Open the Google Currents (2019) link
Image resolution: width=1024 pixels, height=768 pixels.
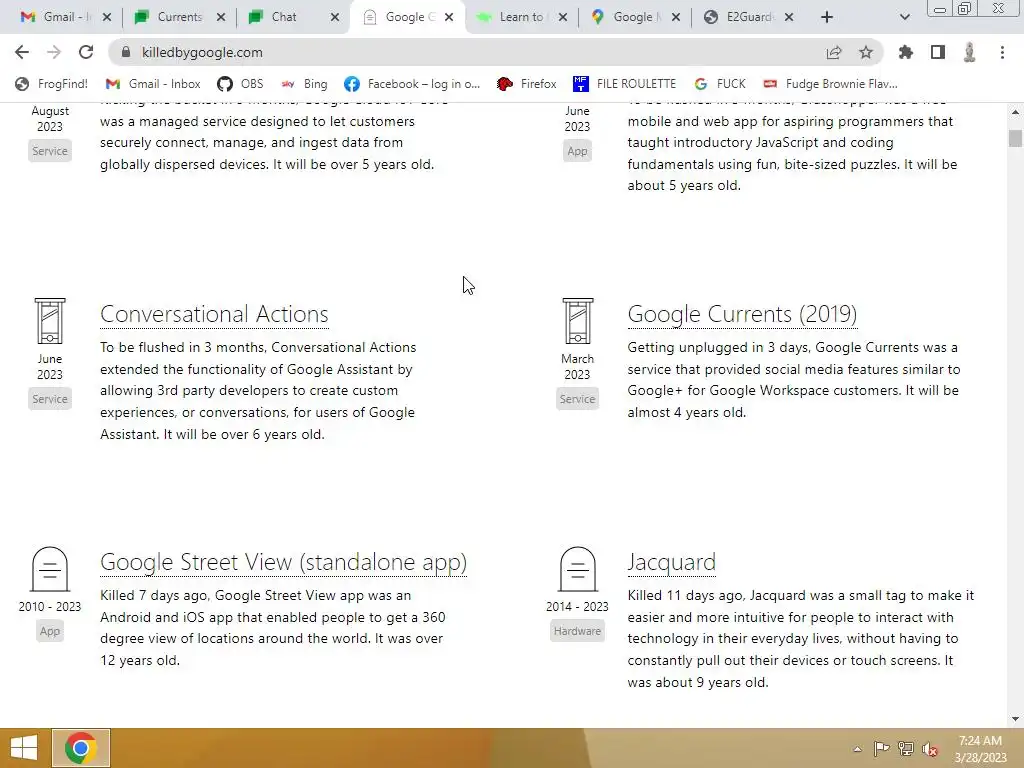(x=742, y=314)
